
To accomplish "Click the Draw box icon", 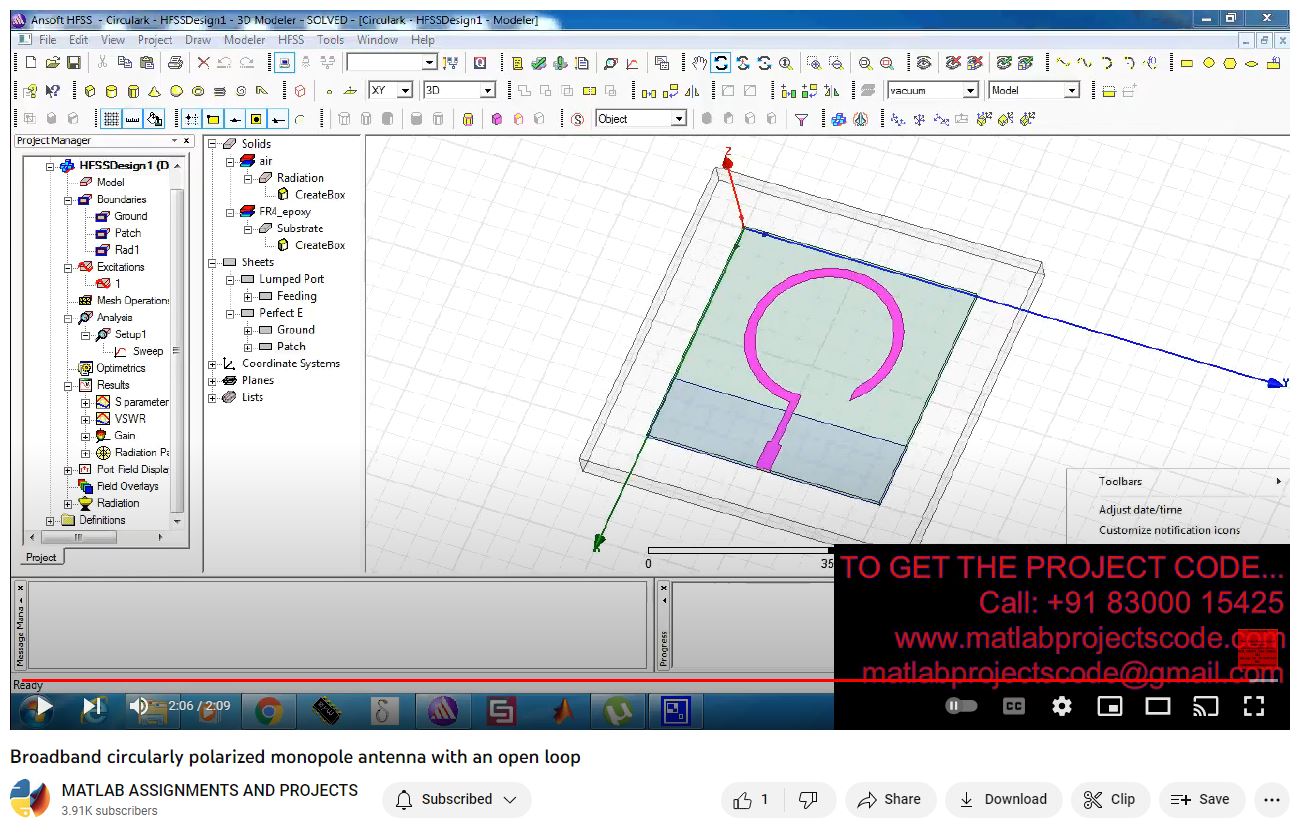I will pyautogui.click(x=90, y=91).
